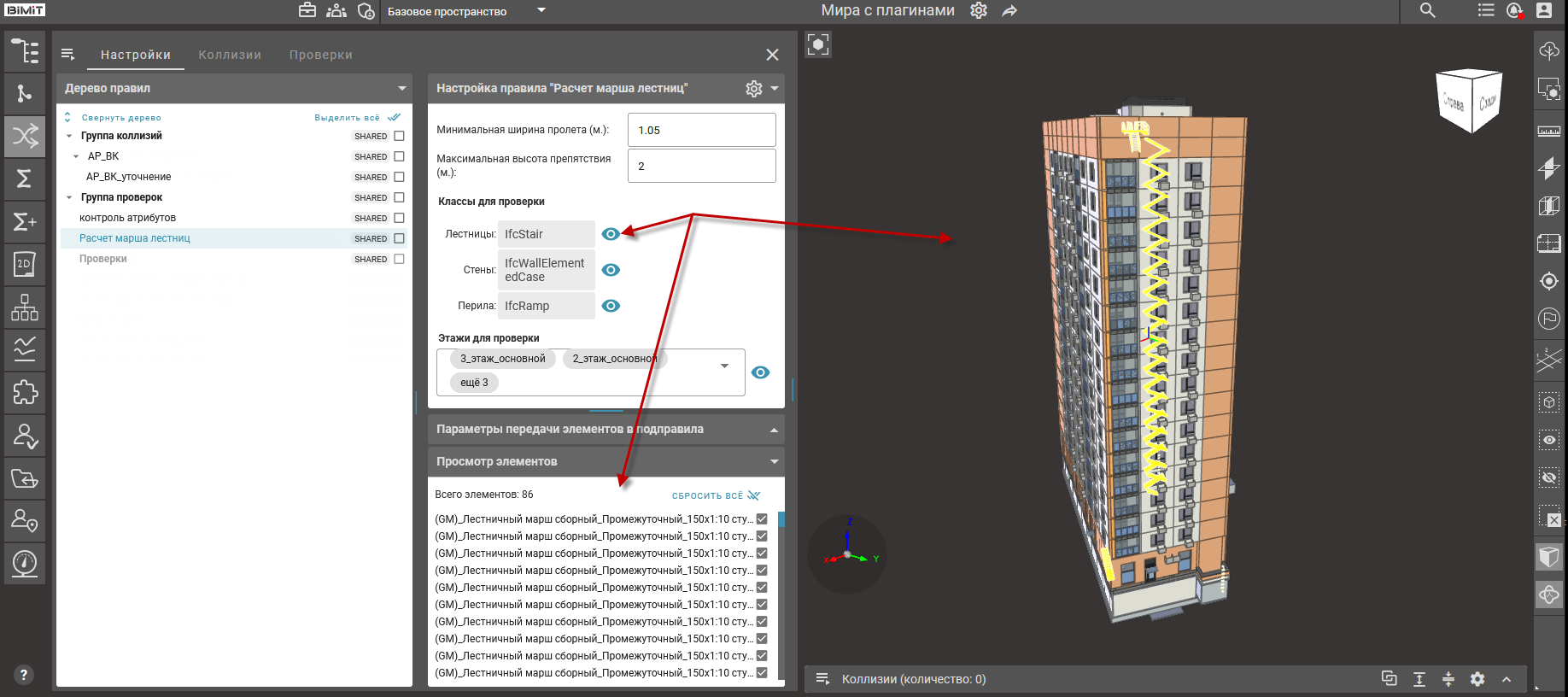The height and width of the screenshot is (697, 1568).
Task: Click the collisions panel settings gear
Action: pos(1477,679)
